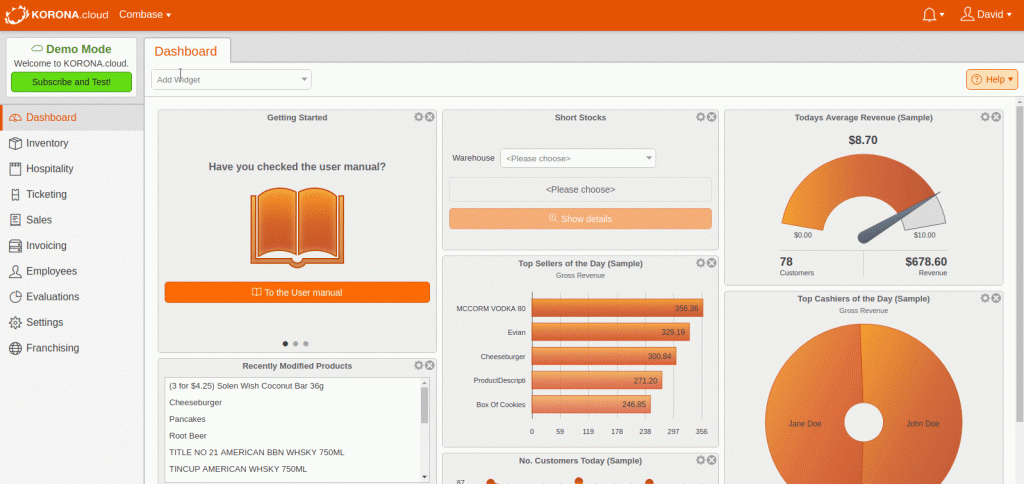Open gear of Top Sellers of the Day widget

(701, 263)
